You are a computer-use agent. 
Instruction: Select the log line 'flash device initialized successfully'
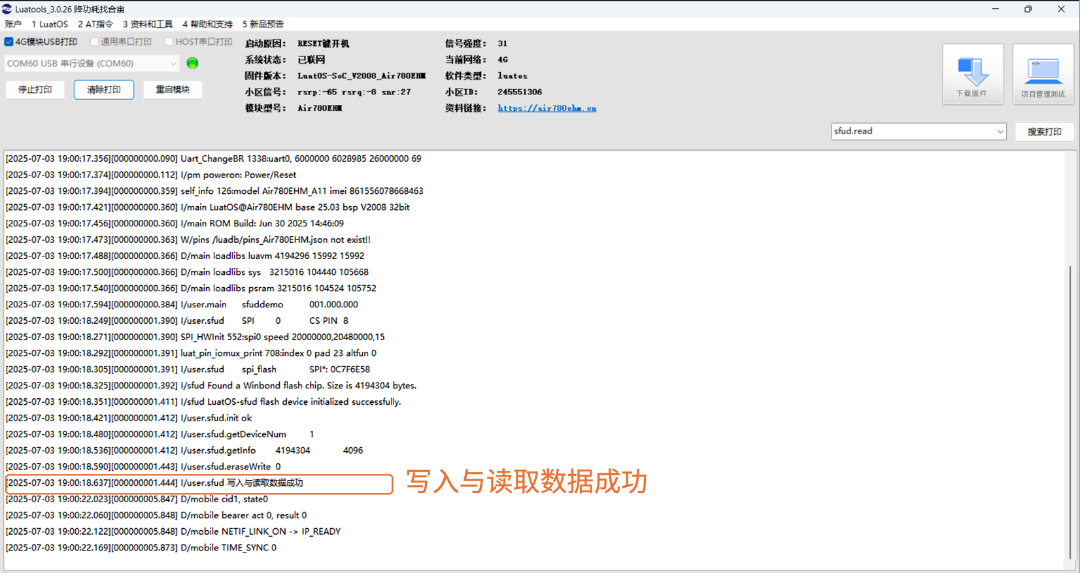203,402
